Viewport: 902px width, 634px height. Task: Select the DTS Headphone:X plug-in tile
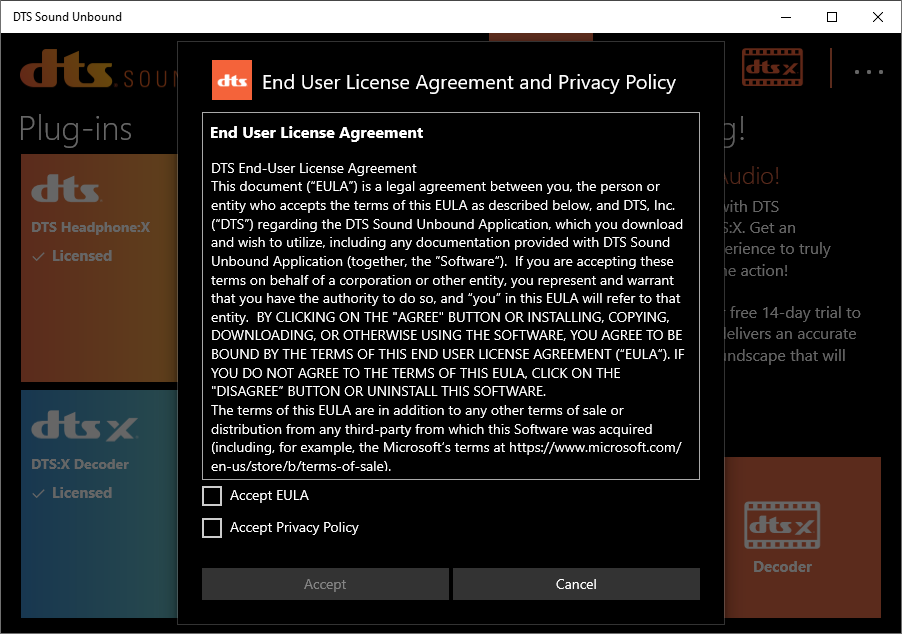[100, 268]
